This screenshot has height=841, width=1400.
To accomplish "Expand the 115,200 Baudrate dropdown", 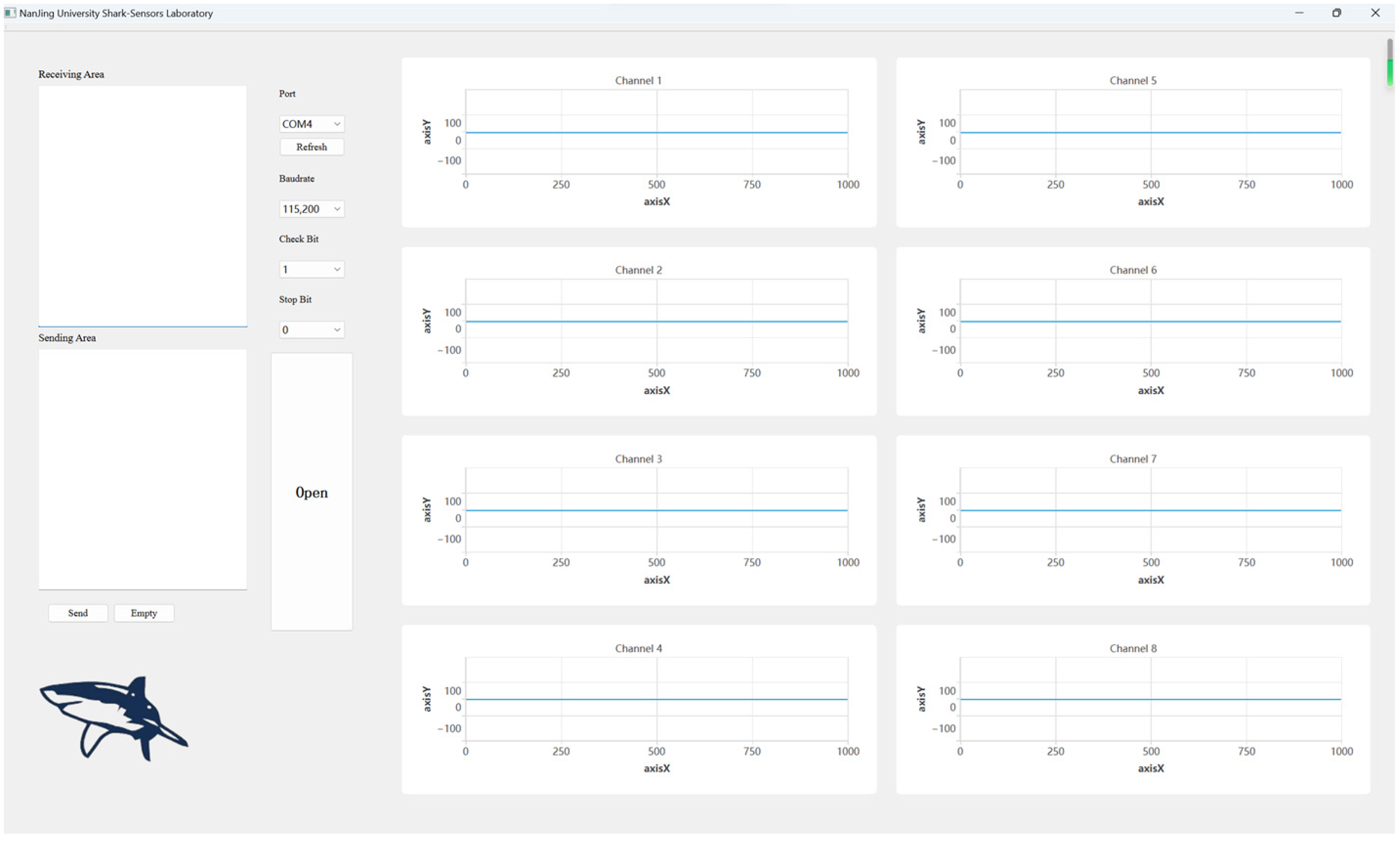I will (x=311, y=208).
